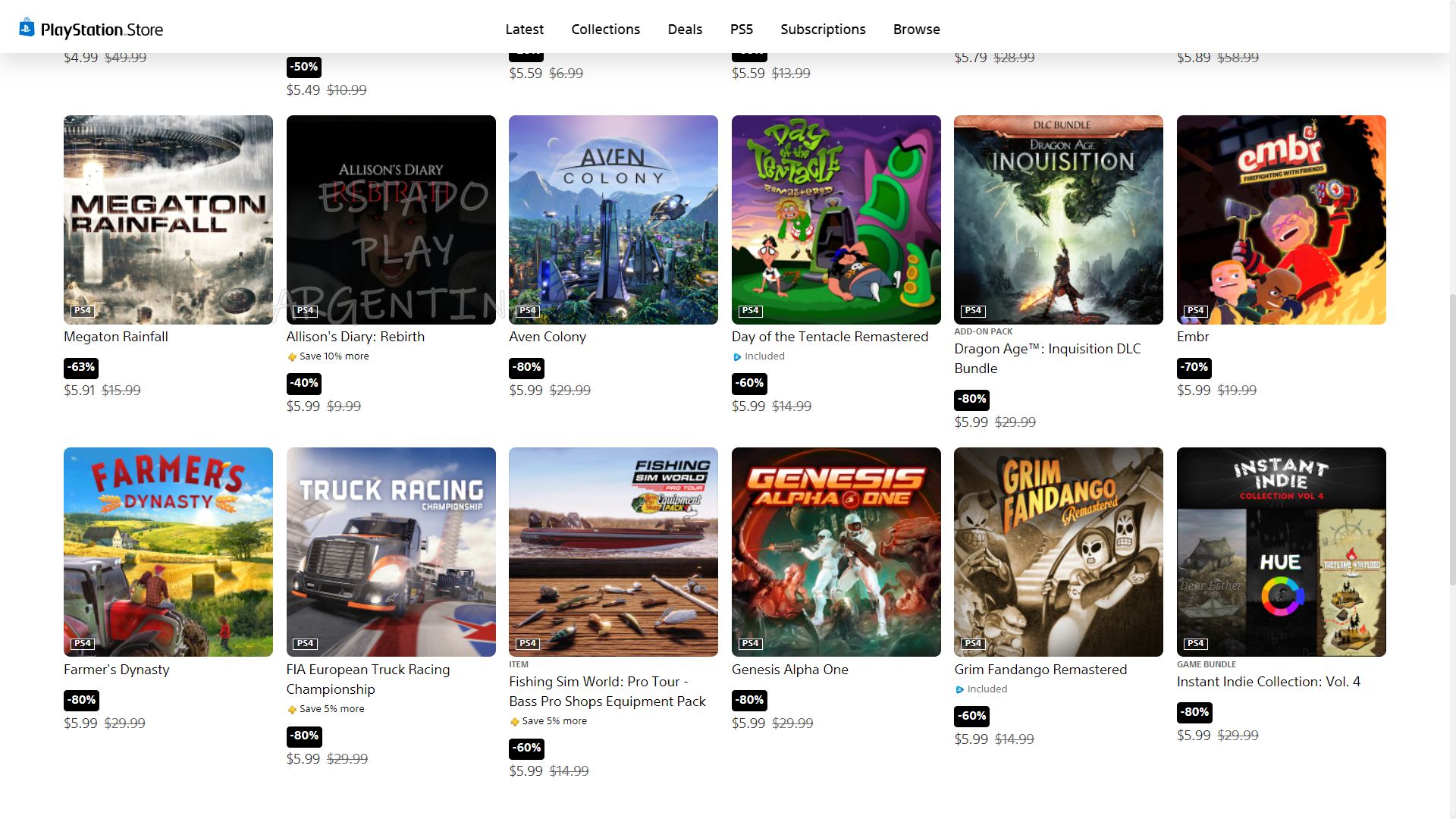Open Dragon Age Inquisition DLC Bundle cover
The height and width of the screenshot is (819, 1456).
[x=1059, y=220]
